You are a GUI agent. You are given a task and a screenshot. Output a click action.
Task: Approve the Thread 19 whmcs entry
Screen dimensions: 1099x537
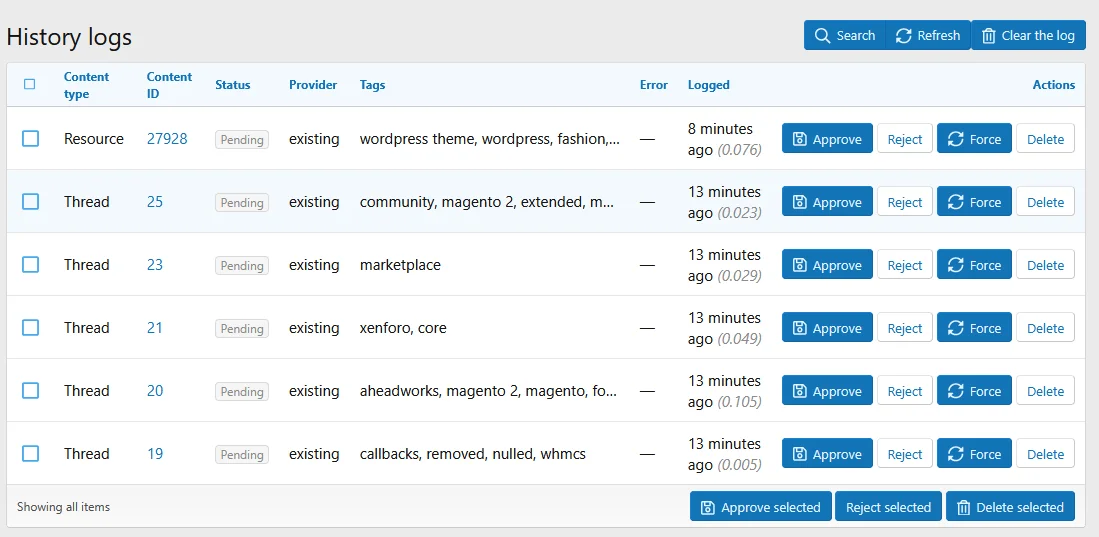pyautogui.click(x=827, y=454)
